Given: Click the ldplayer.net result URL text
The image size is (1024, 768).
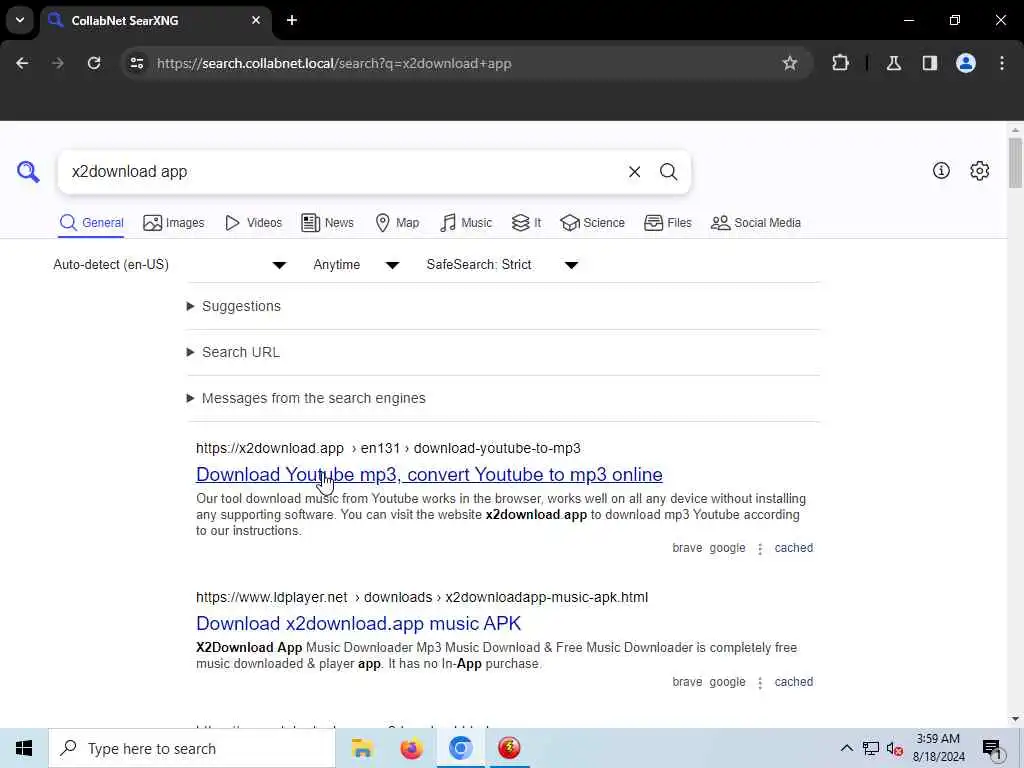Looking at the screenshot, I should 422,597.
